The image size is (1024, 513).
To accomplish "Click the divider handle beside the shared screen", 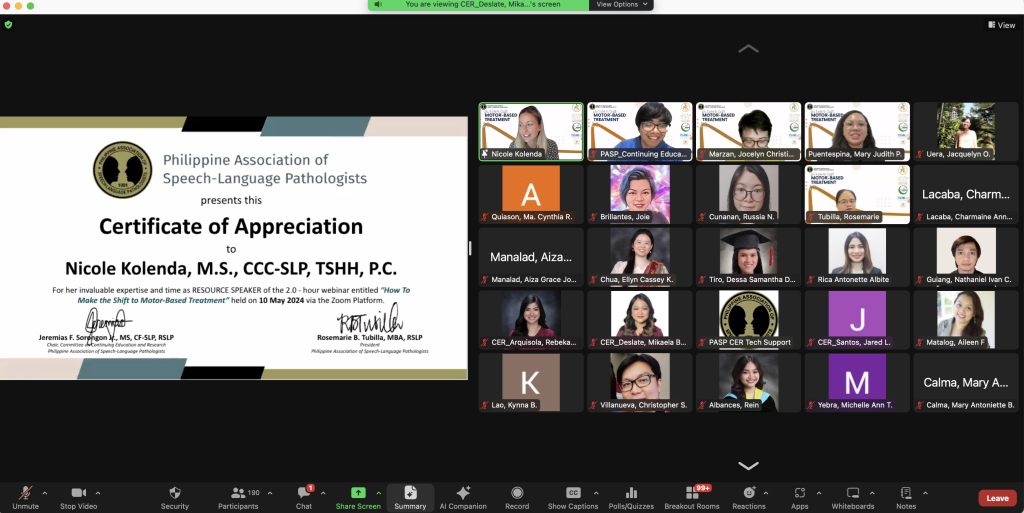I will tap(470, 248).
